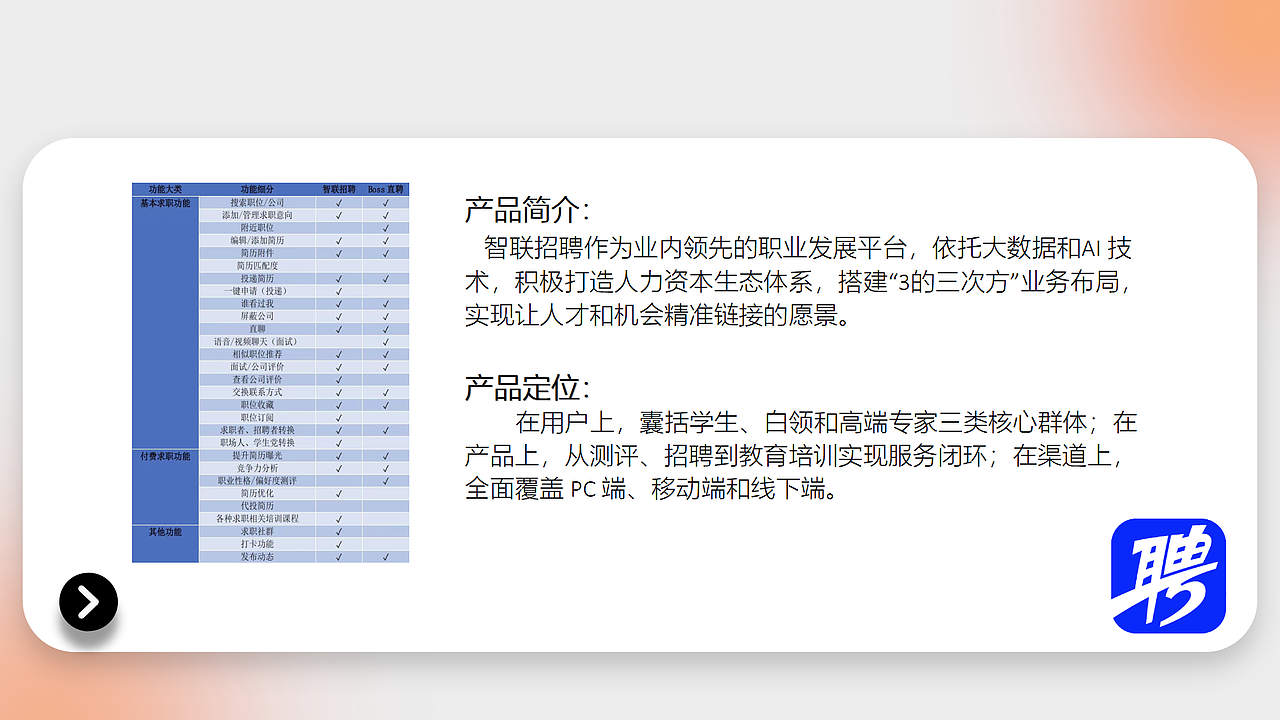Click the 功能细分 table header
The height and width of the screenshot is (720, 1280).
coord(257,189)
